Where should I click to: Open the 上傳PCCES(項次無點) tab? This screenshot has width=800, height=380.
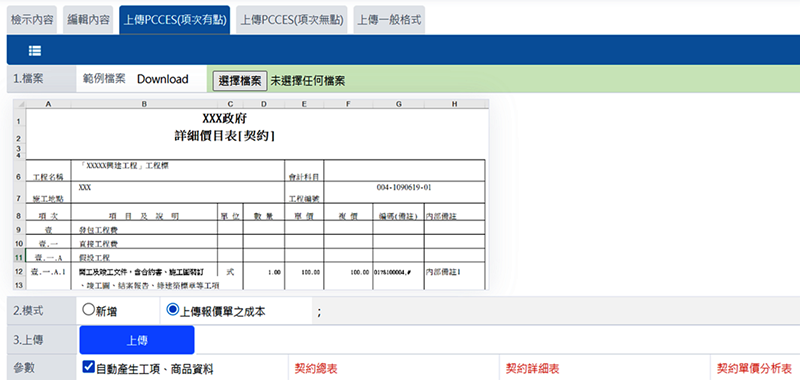(x=292, y=20)
